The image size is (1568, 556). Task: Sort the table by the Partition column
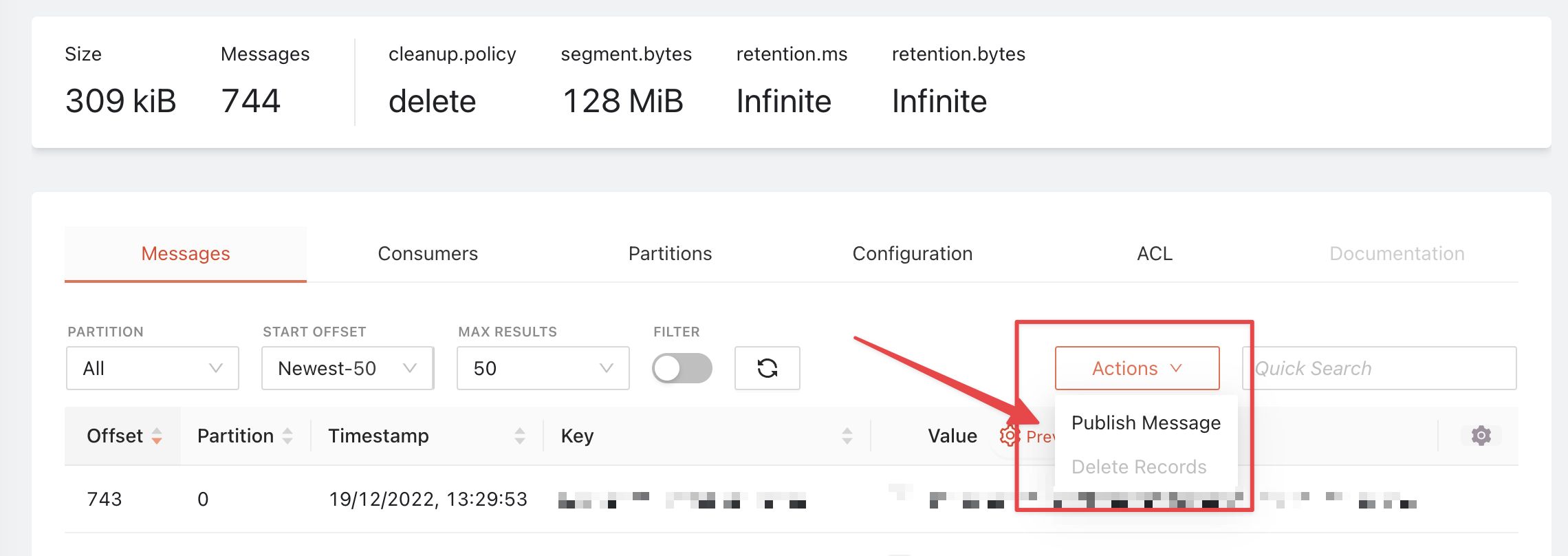click(x=288, y=436)
